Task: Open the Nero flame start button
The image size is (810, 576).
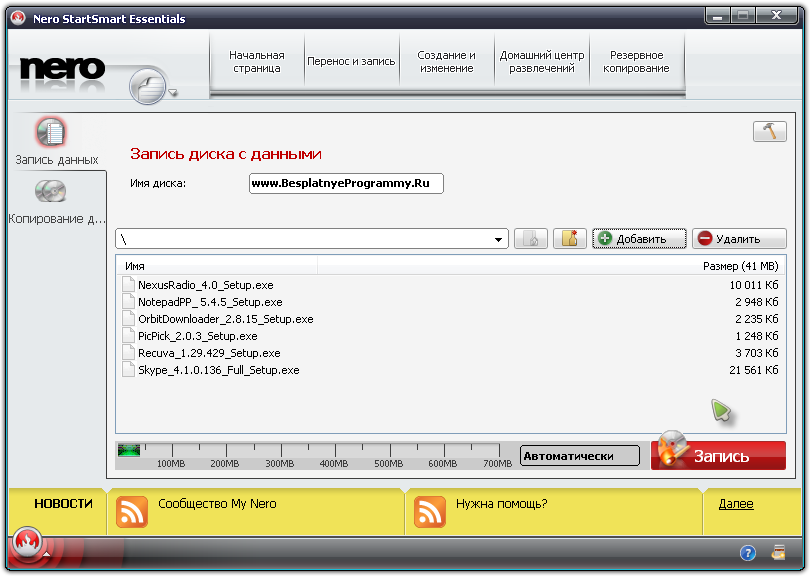Action: click(27, 543)
